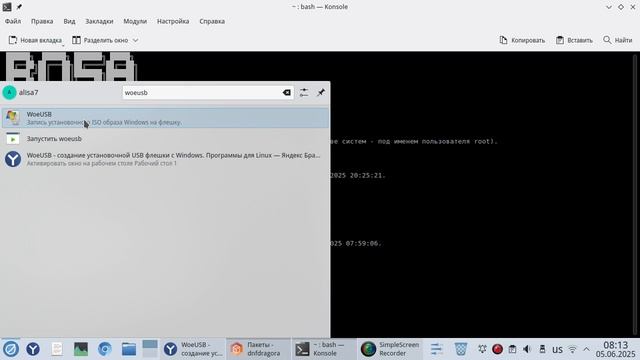Screen dimensions: 640x360
Task: Open the notifications tray icon
Action: (482, 349)
